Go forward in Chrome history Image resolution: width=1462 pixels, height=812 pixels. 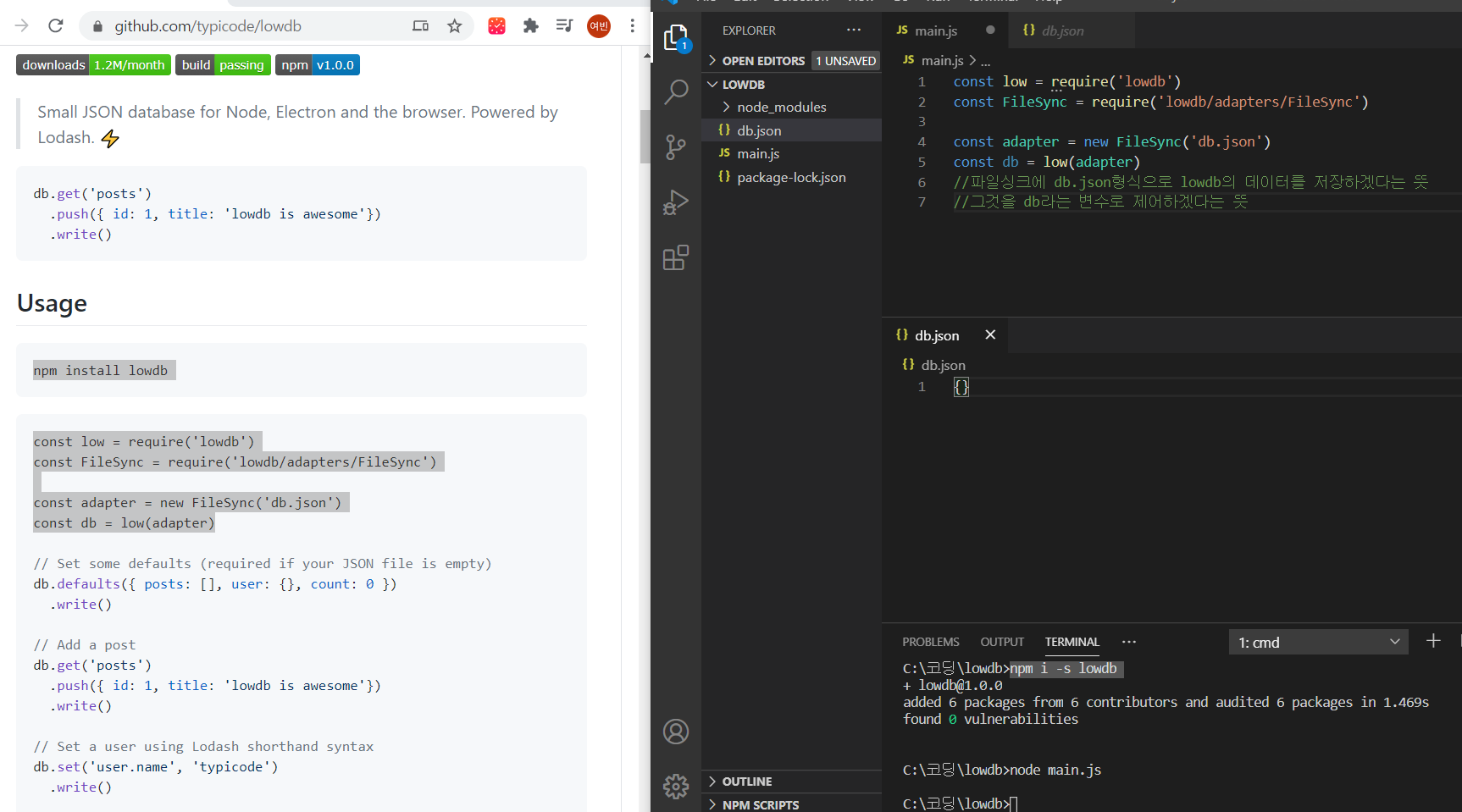pyautogui.click(x=22, y=26)
